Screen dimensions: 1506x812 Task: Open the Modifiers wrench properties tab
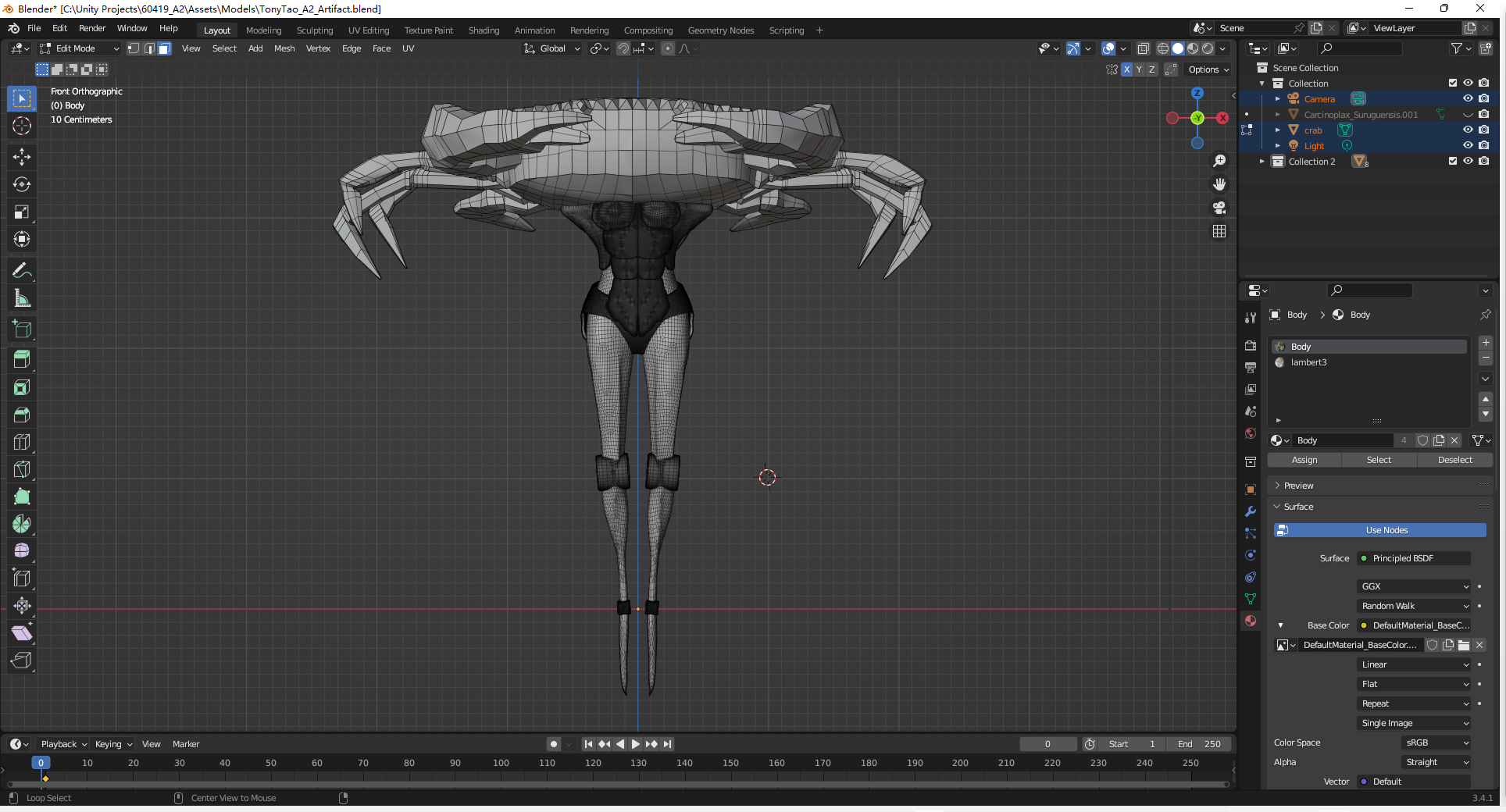[x=1251, y=511]
